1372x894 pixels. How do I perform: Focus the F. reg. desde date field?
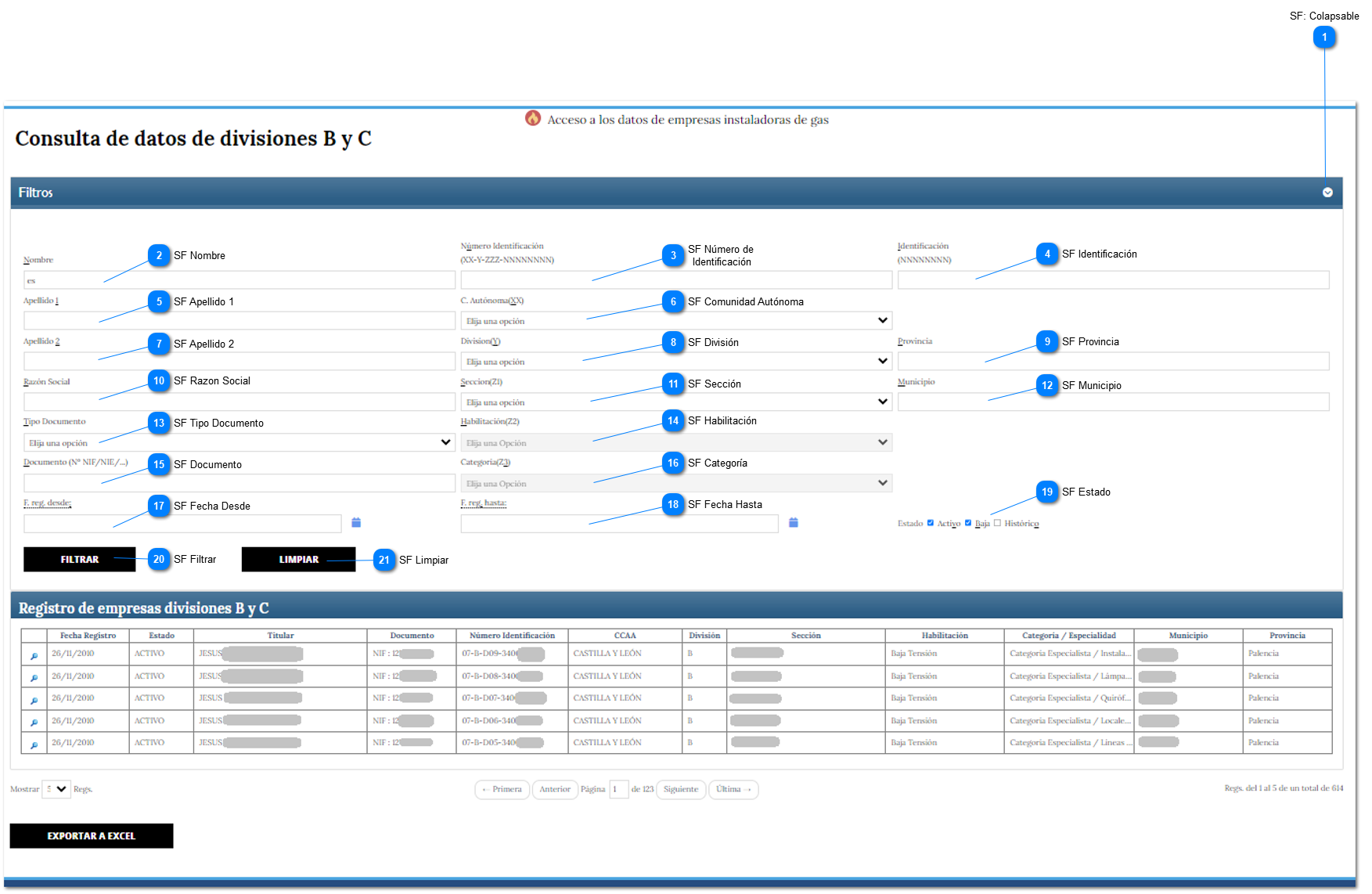point(182,525)
